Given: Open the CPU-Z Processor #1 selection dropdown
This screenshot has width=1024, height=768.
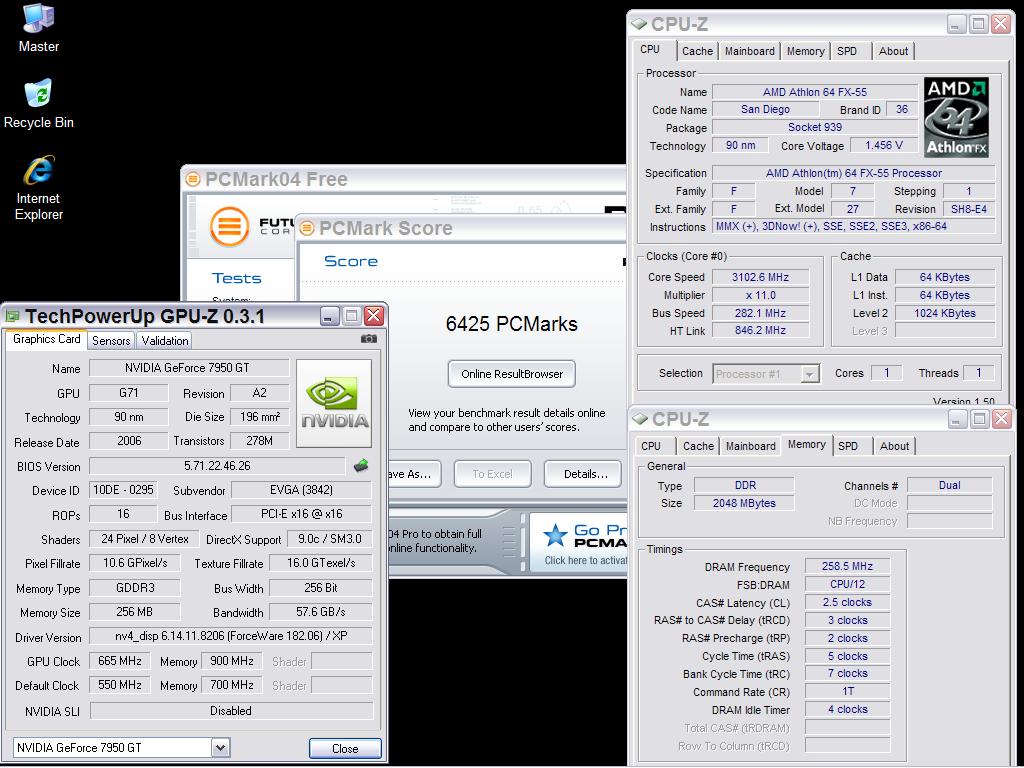Looking at the screenshot, I should coord(810,374).
